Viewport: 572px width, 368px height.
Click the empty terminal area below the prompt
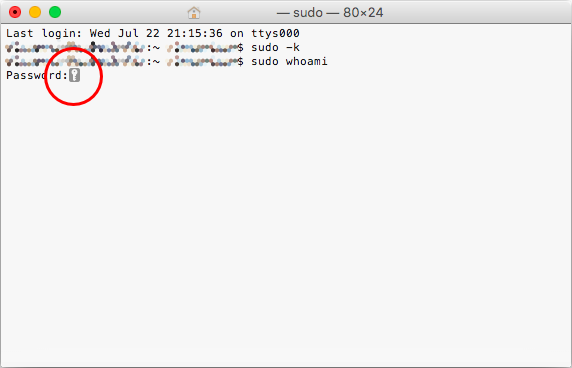click(x=286, y=222)
